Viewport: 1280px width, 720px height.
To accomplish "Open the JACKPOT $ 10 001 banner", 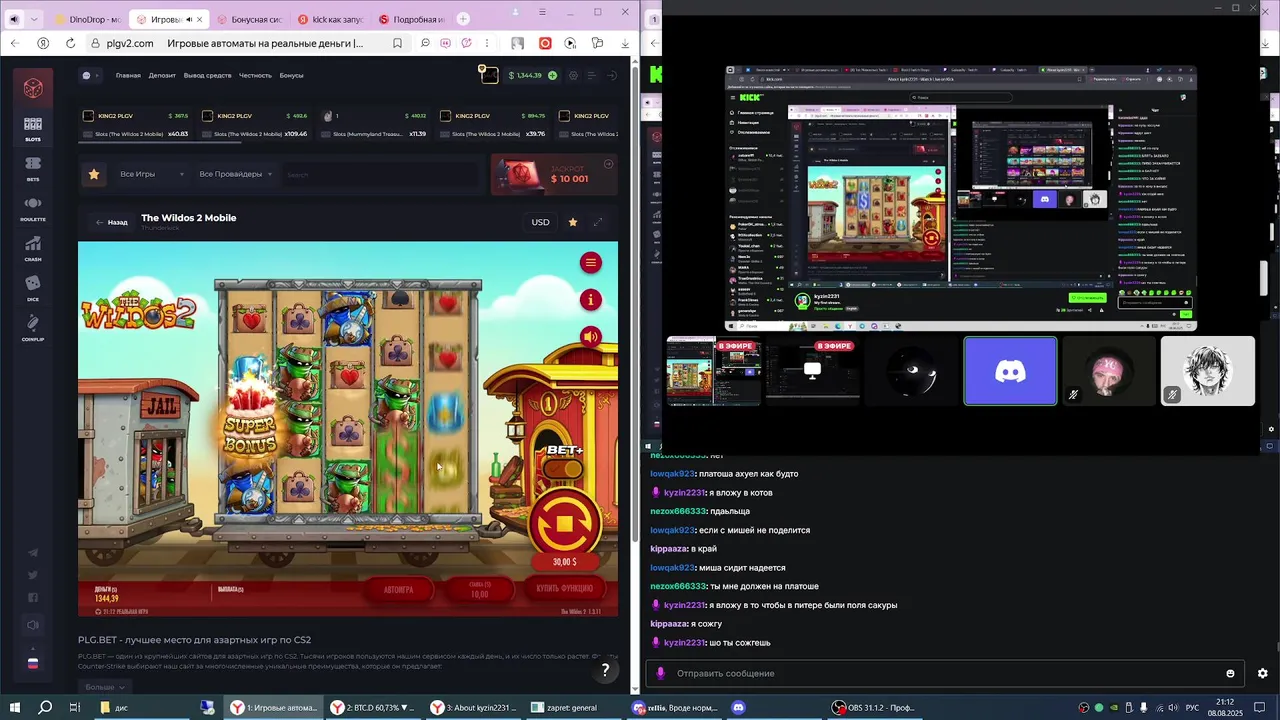I will [554, 174].
